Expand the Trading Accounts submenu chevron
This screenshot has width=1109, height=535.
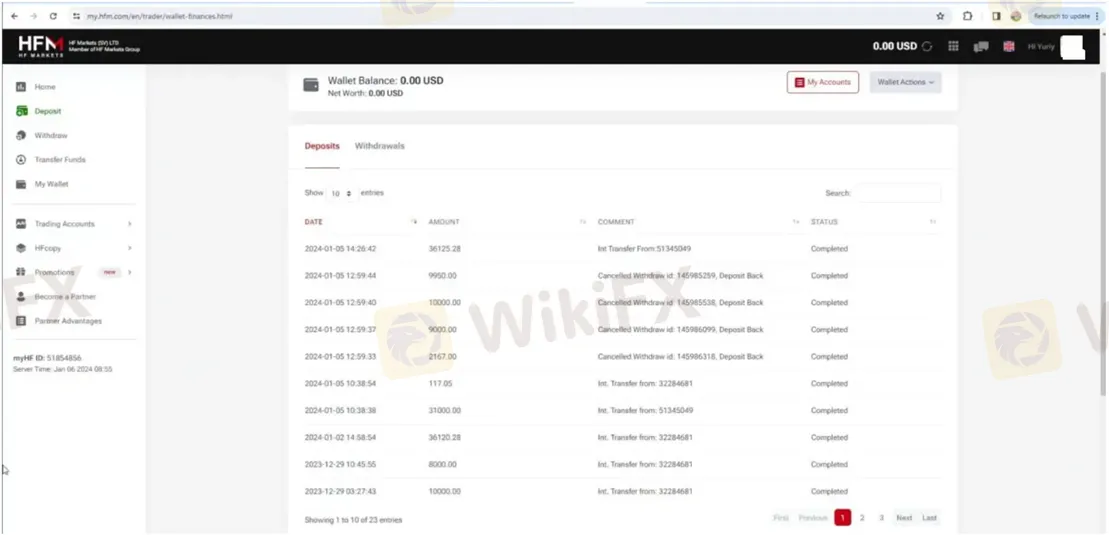click(129, 224)
